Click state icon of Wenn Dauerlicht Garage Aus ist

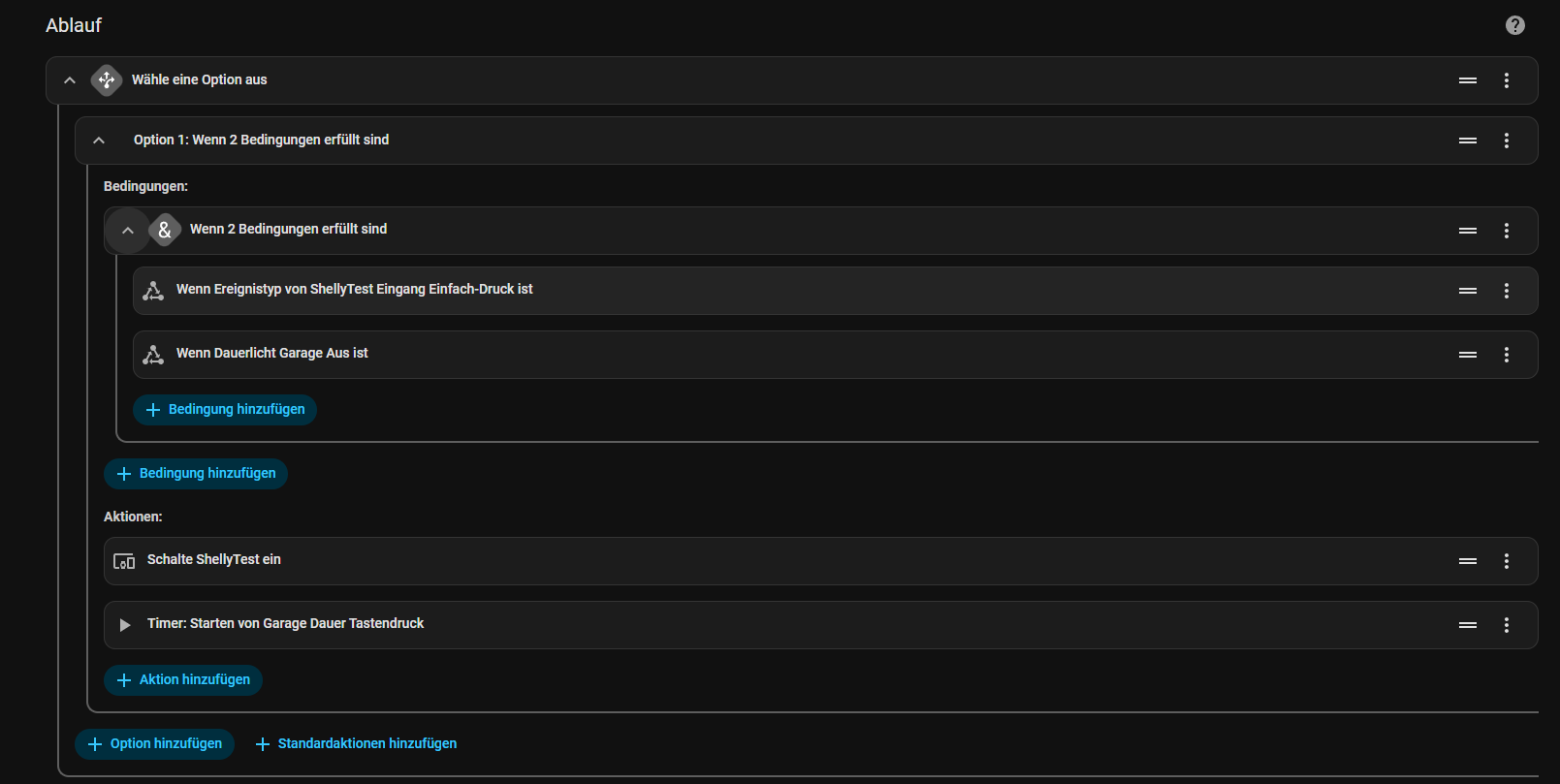[x=153, y=355]
